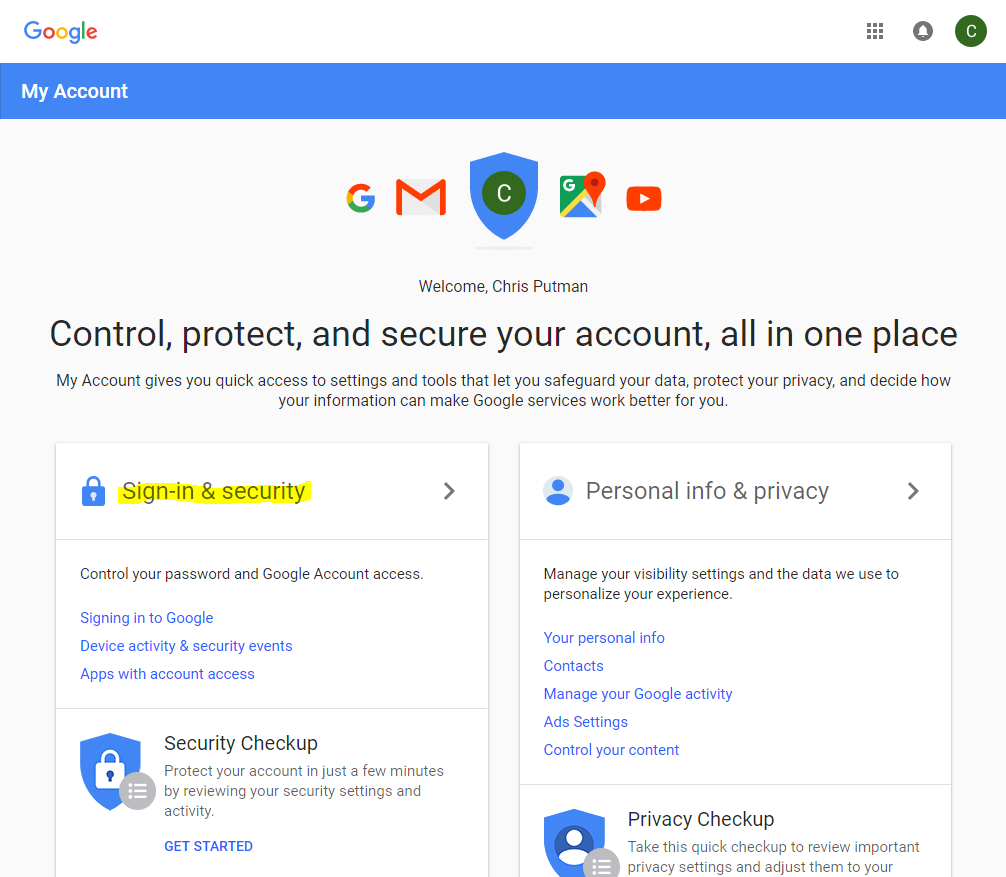Click the colorful Google G icon
1006x877 pixels.
point(361,198)
